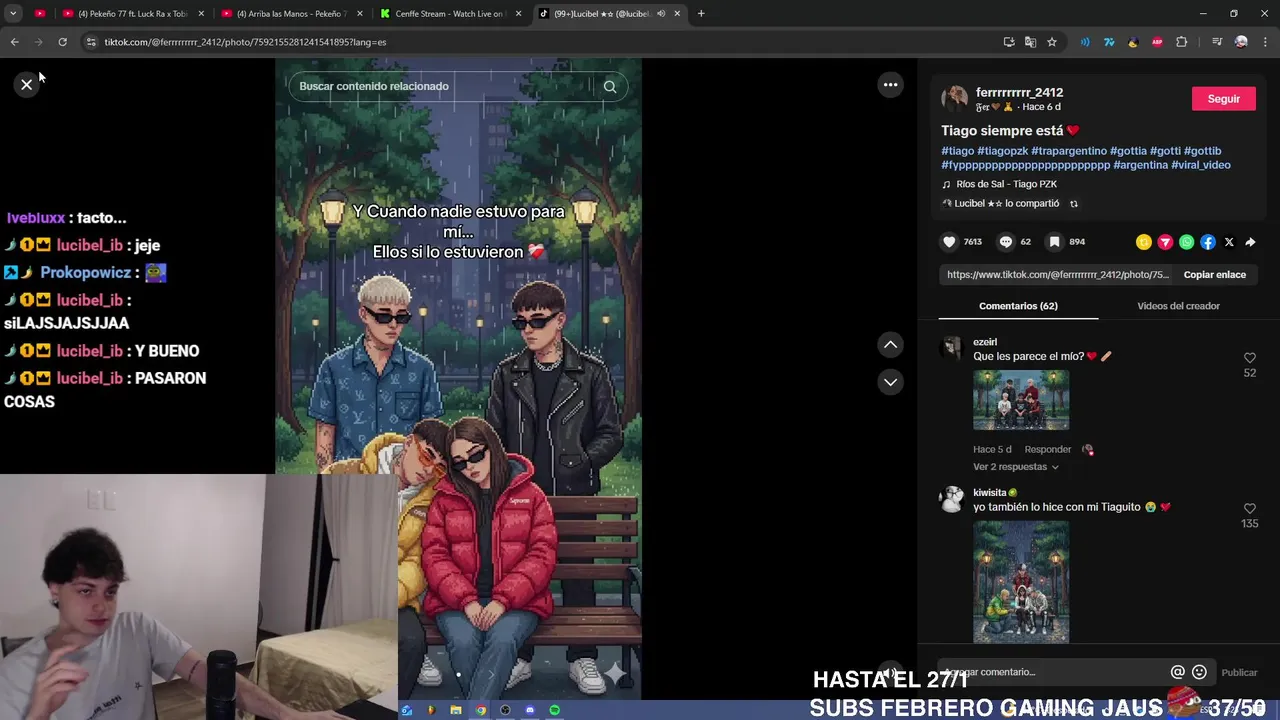Share the post on X
The width and height of the screenshot is (1280, 720).
pos(1229,242)
